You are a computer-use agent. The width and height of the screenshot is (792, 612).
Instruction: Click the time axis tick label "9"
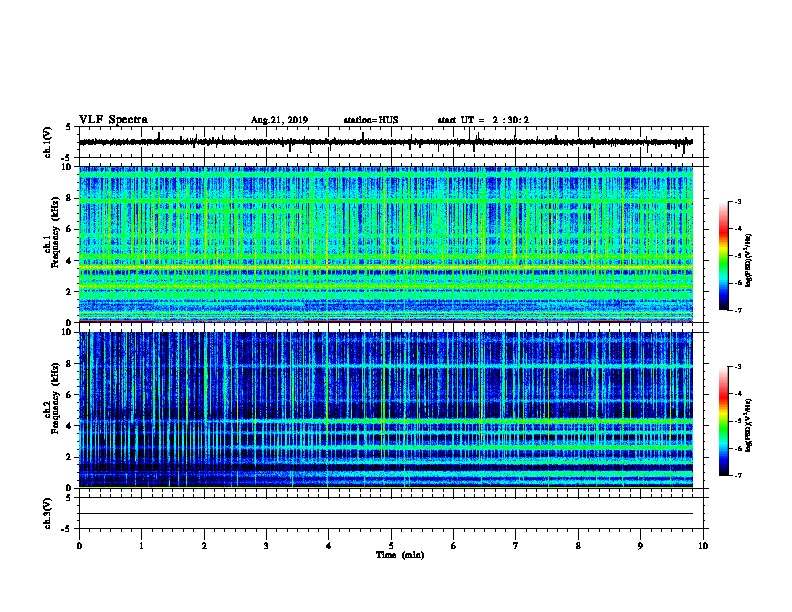coord(640,546)
